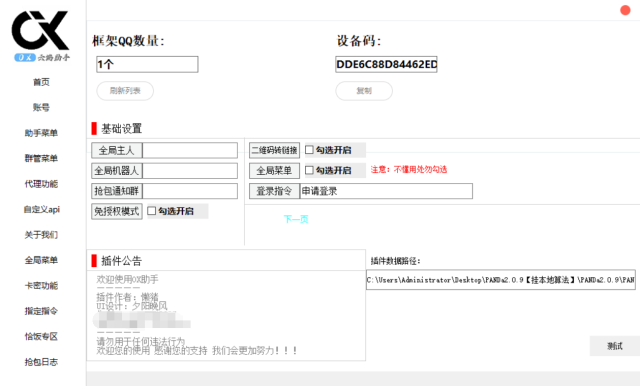Click the 全局机器人 label button

pyautogui.click(x=117, y=171)
